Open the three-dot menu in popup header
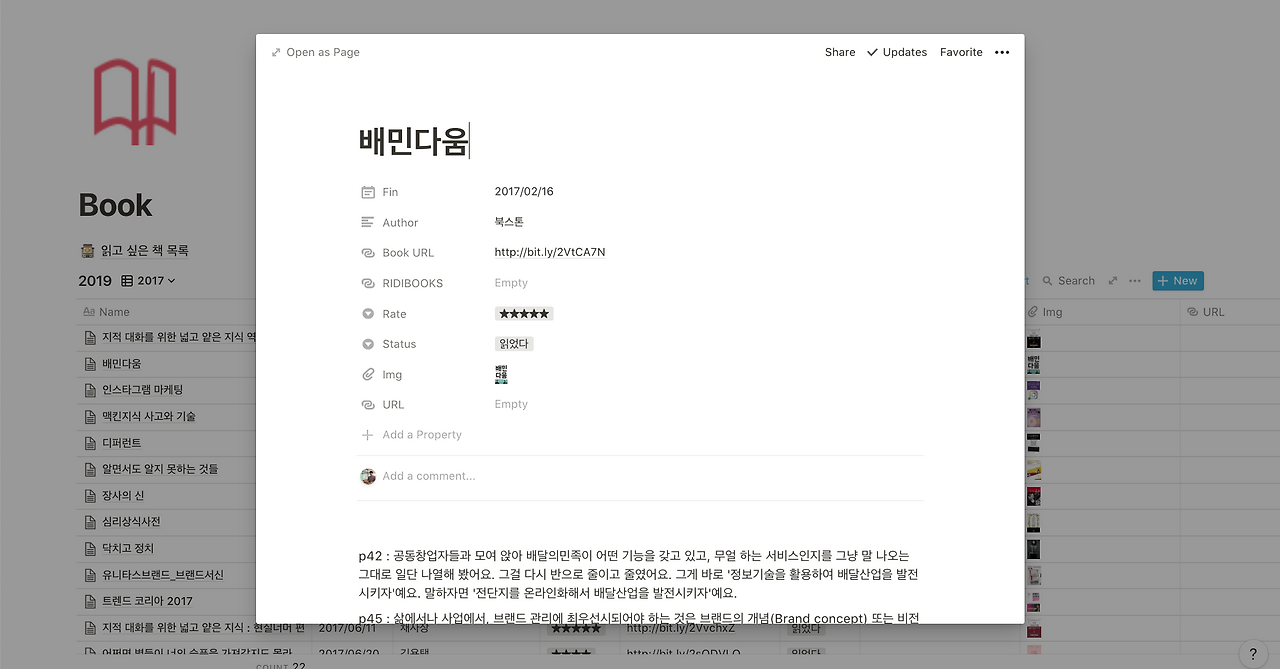Image resolution: width=1280 pixels, height=669 pixels. click(1002, 52)
